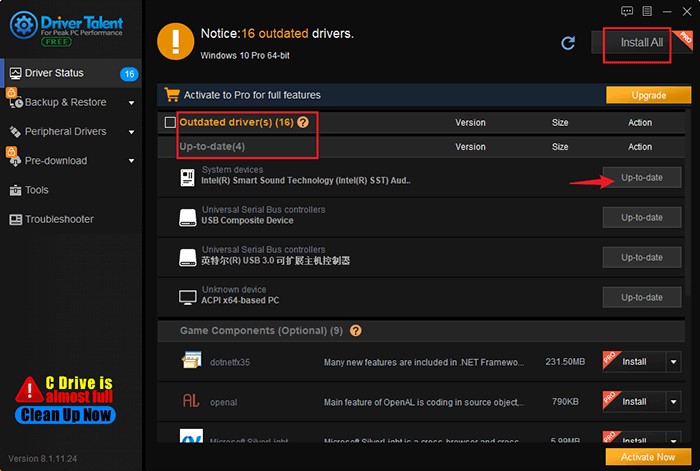Screen dimensions: 700x471
Task: Open help for Outdated drivers
Action: (x=303, y=122)
